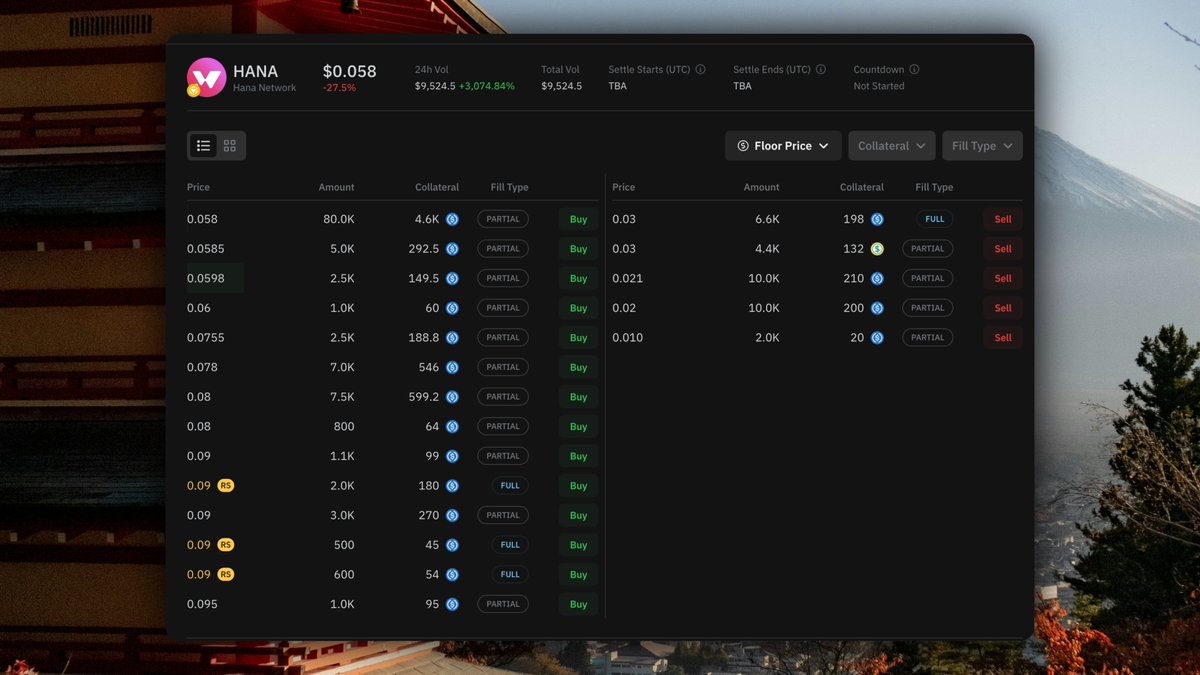Buy the 0.08 offer of 800
This screenshot has width=1200, height=675.
tap(578, 426)
